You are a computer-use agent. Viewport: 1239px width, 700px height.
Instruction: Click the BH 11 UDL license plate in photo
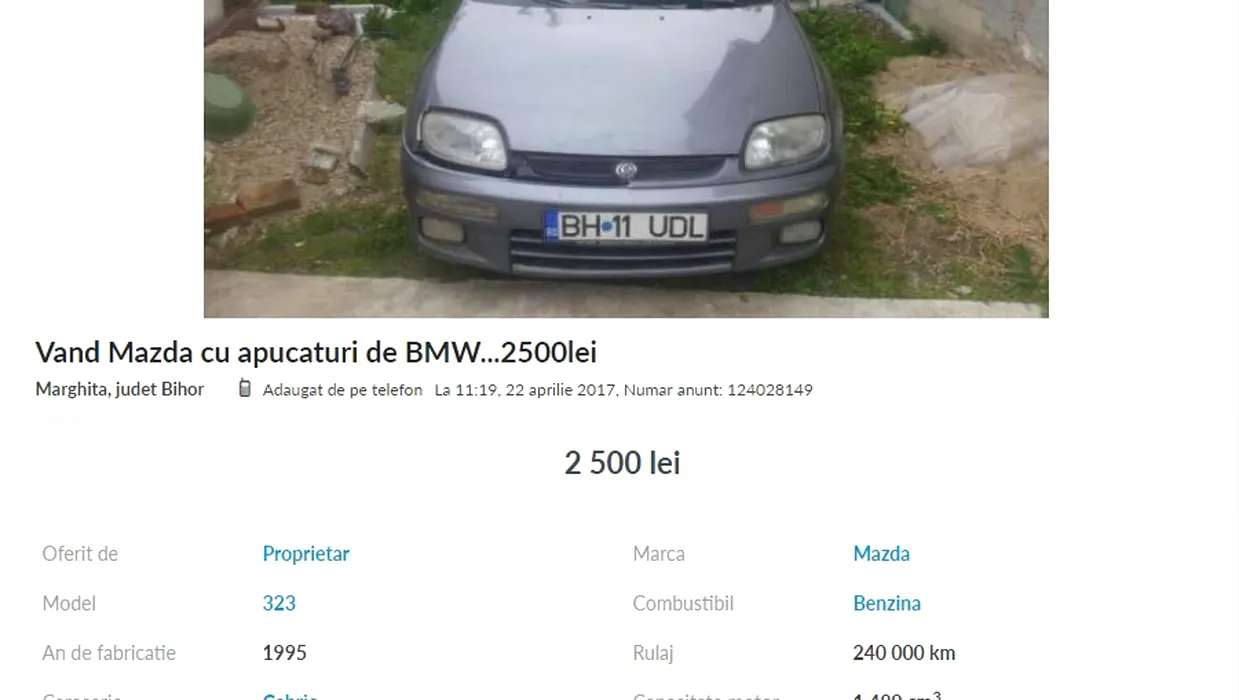(626, 227)
